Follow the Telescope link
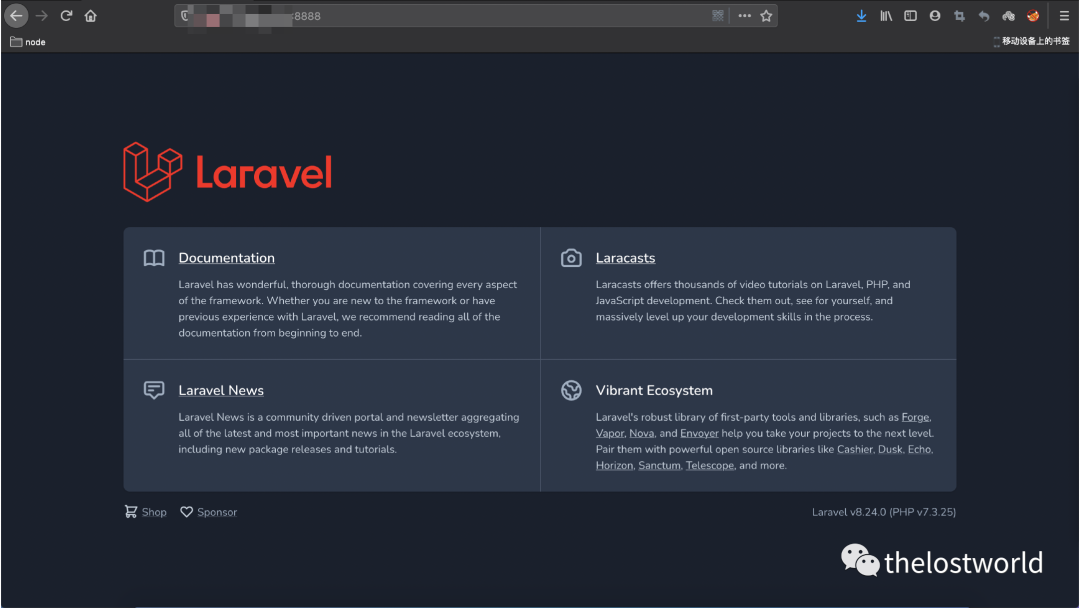The image size is (1080, 609). click(x=709, y=466)
